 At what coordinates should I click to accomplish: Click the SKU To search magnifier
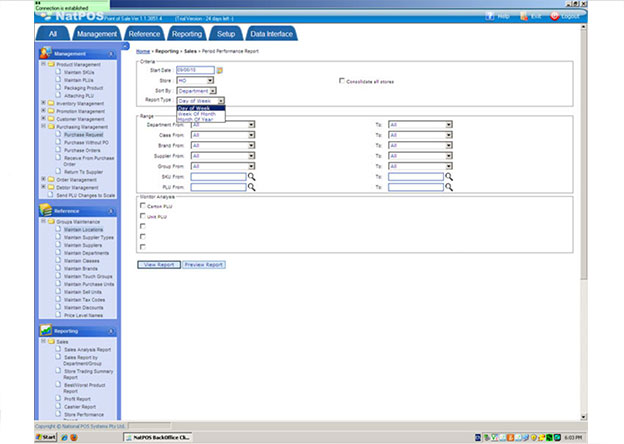[449, 177]
